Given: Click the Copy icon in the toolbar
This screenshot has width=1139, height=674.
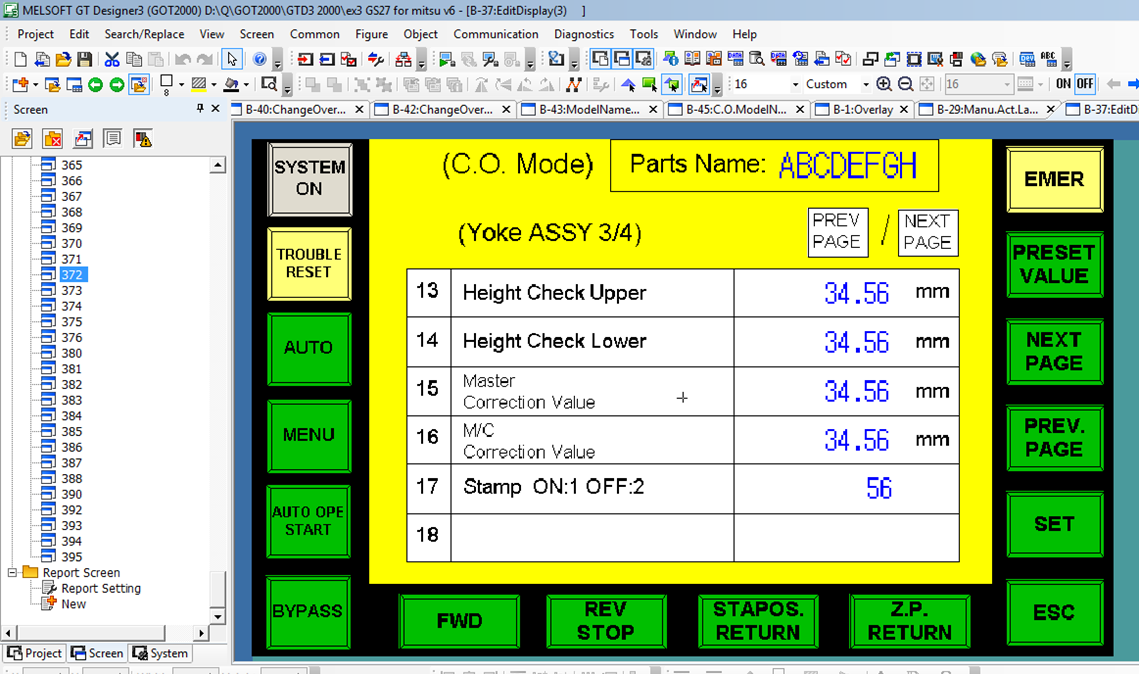Looking at the screenshot, I should point(134,60).
